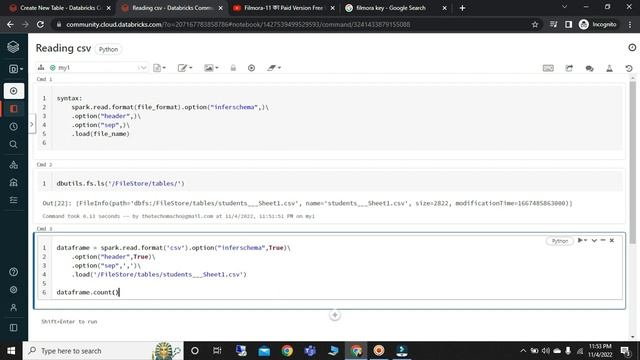Open Task View on the taskbar
Image resolution: width=640 pixels, height=360 pixels.
[x=217, y=351]
